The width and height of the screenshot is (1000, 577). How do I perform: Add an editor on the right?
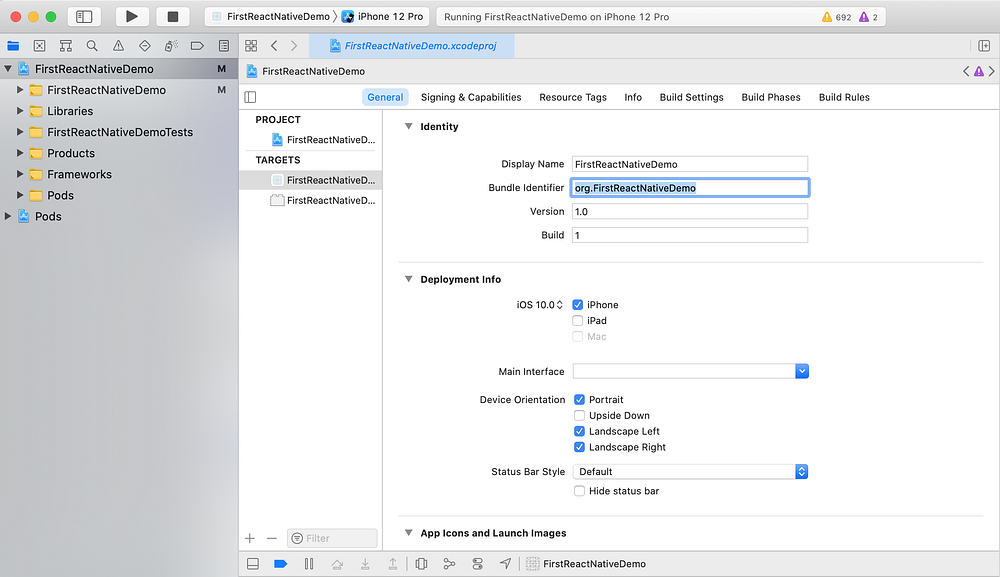984,46
